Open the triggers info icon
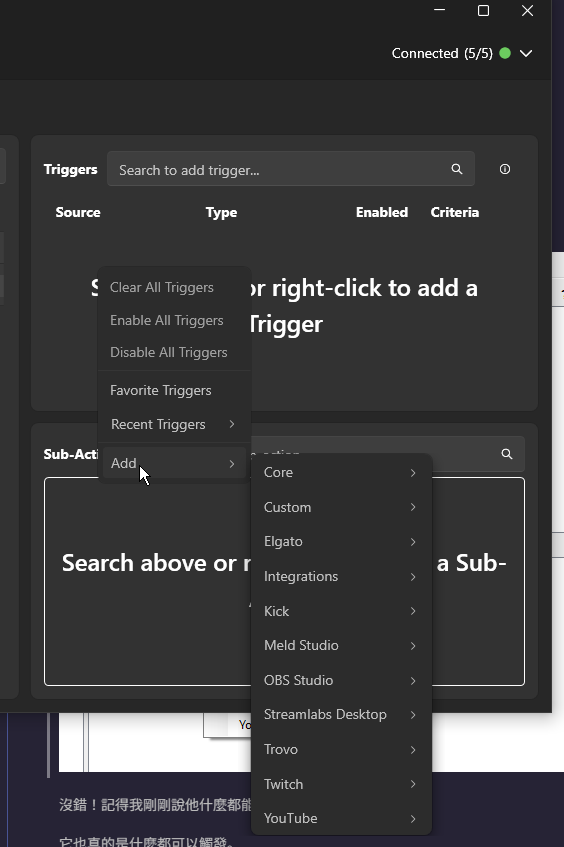Screen dimensions: 564x847 (505, 169)
